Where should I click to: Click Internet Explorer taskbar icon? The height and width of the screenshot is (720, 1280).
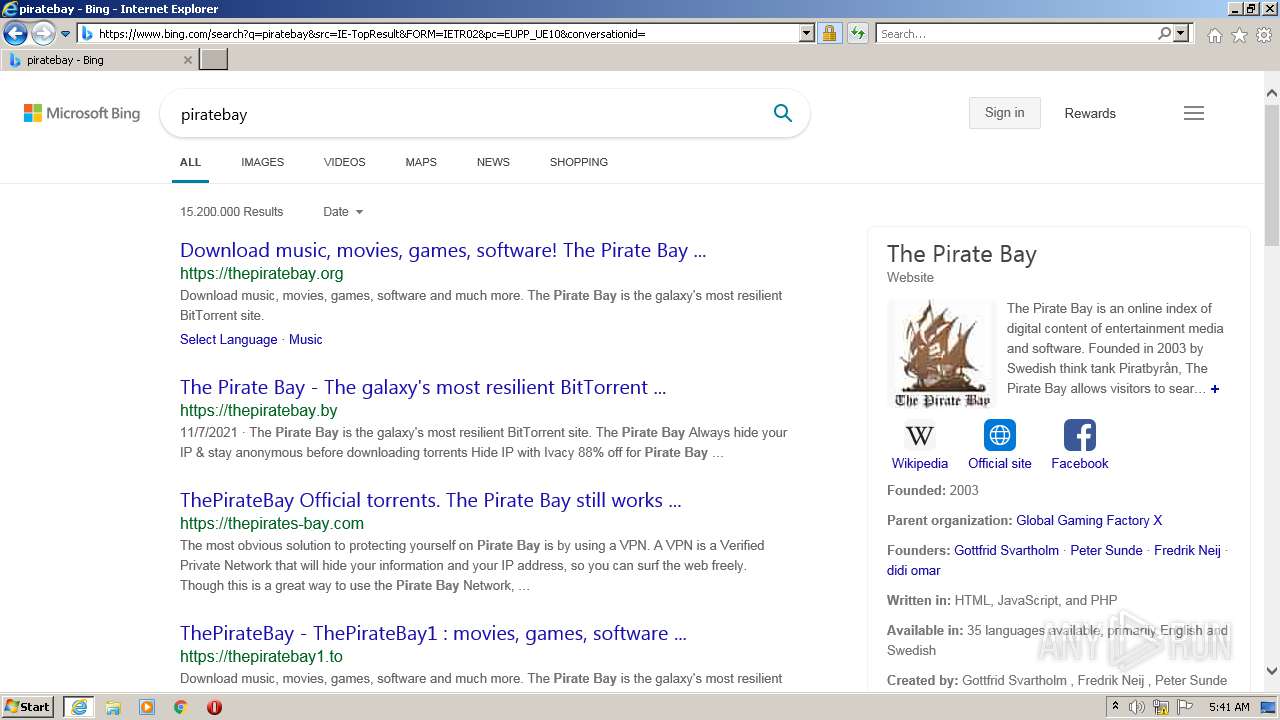pos(79,707)
